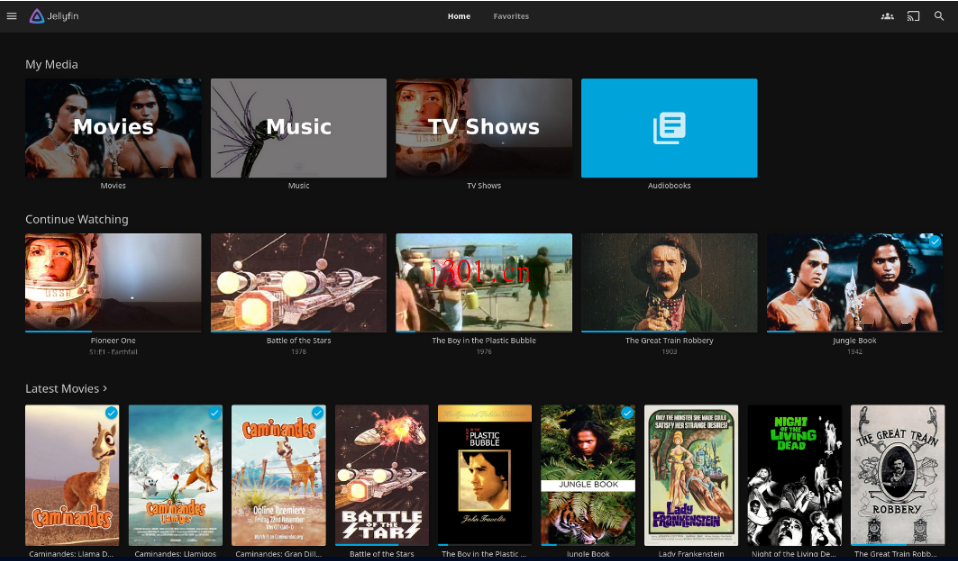Expand the Latest Movies section chevron

click(x=105, y=388)
